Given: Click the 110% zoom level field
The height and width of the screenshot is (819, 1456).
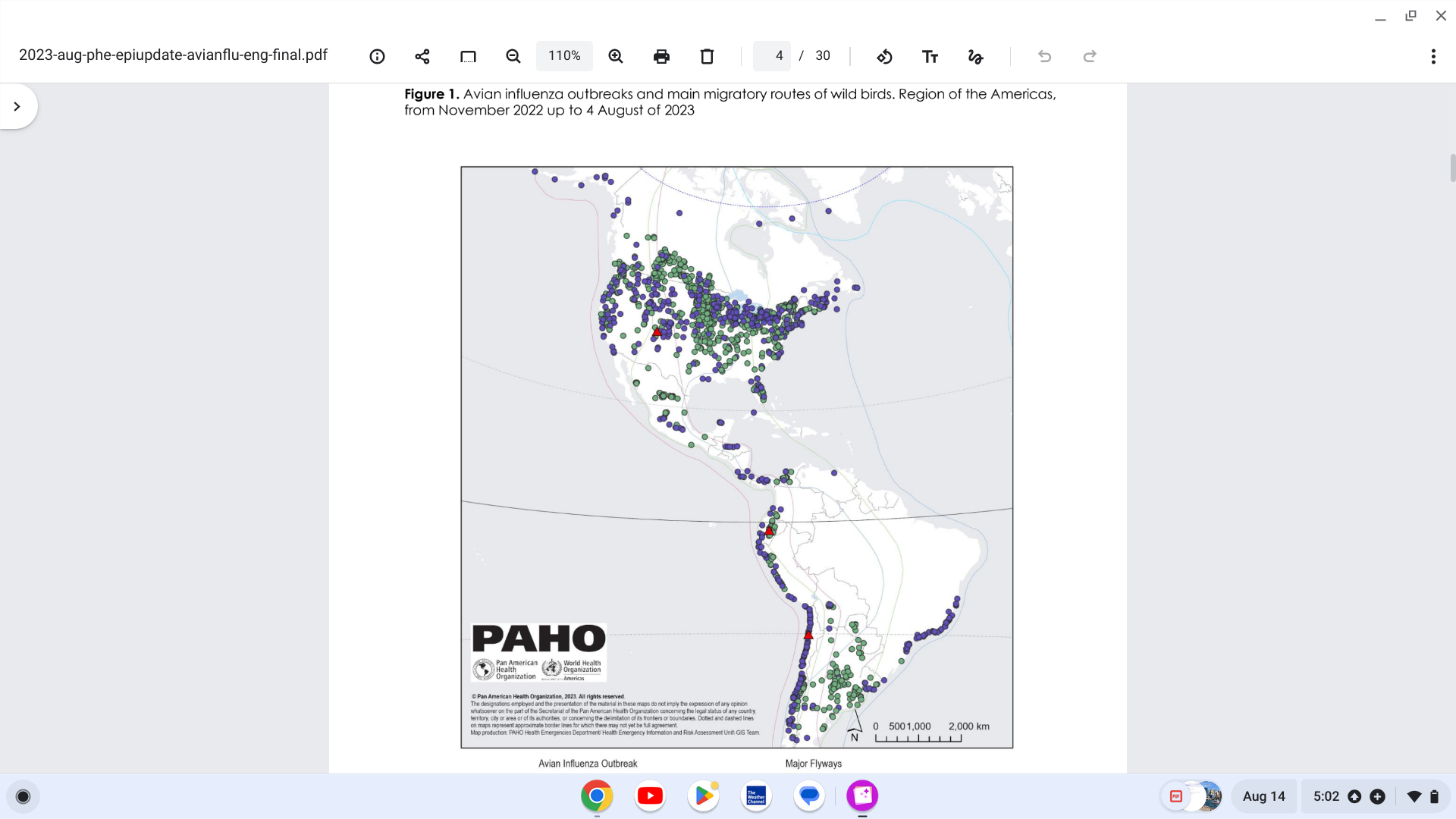Looking at the screenshot, I should 564,56.
